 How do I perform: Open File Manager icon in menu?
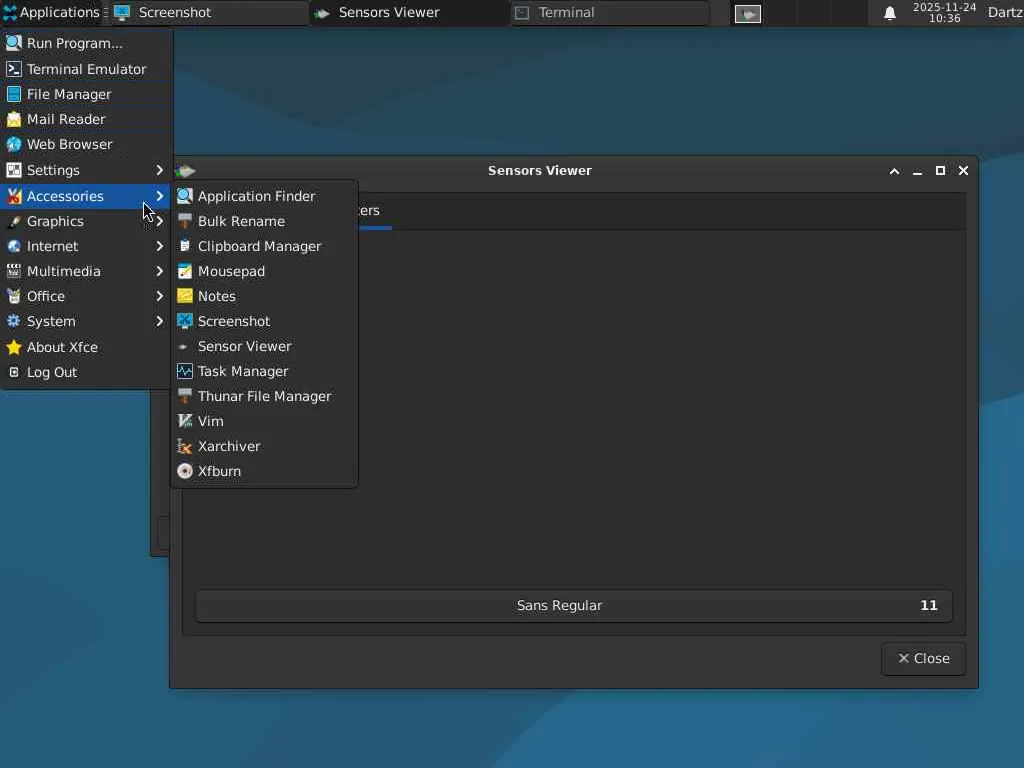point(14,94)
